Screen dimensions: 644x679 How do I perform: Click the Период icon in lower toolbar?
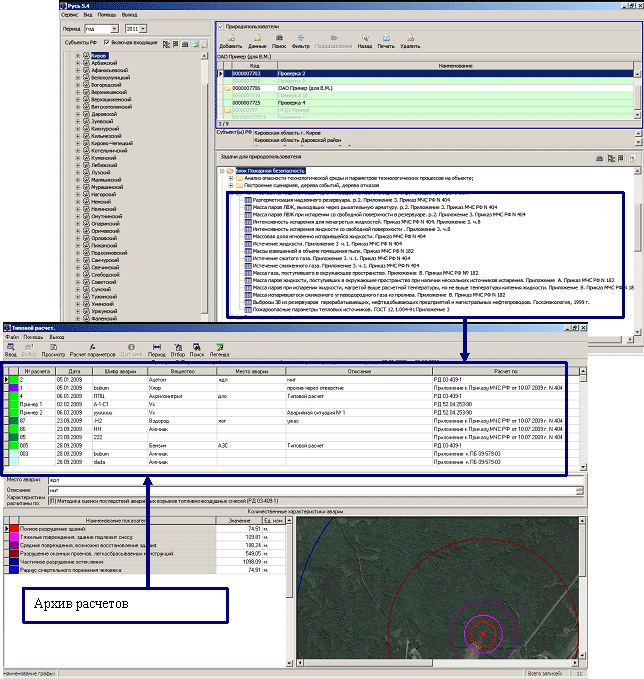(156, 350)
